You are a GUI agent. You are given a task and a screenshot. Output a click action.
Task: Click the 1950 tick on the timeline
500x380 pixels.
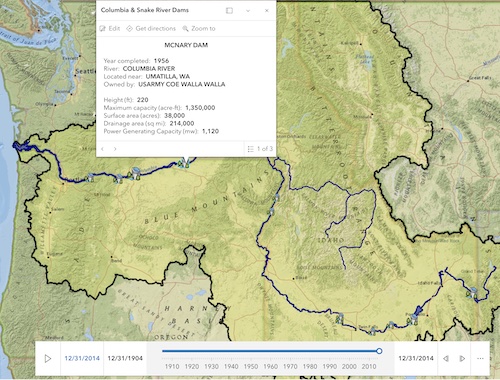[x=251, y=366]
